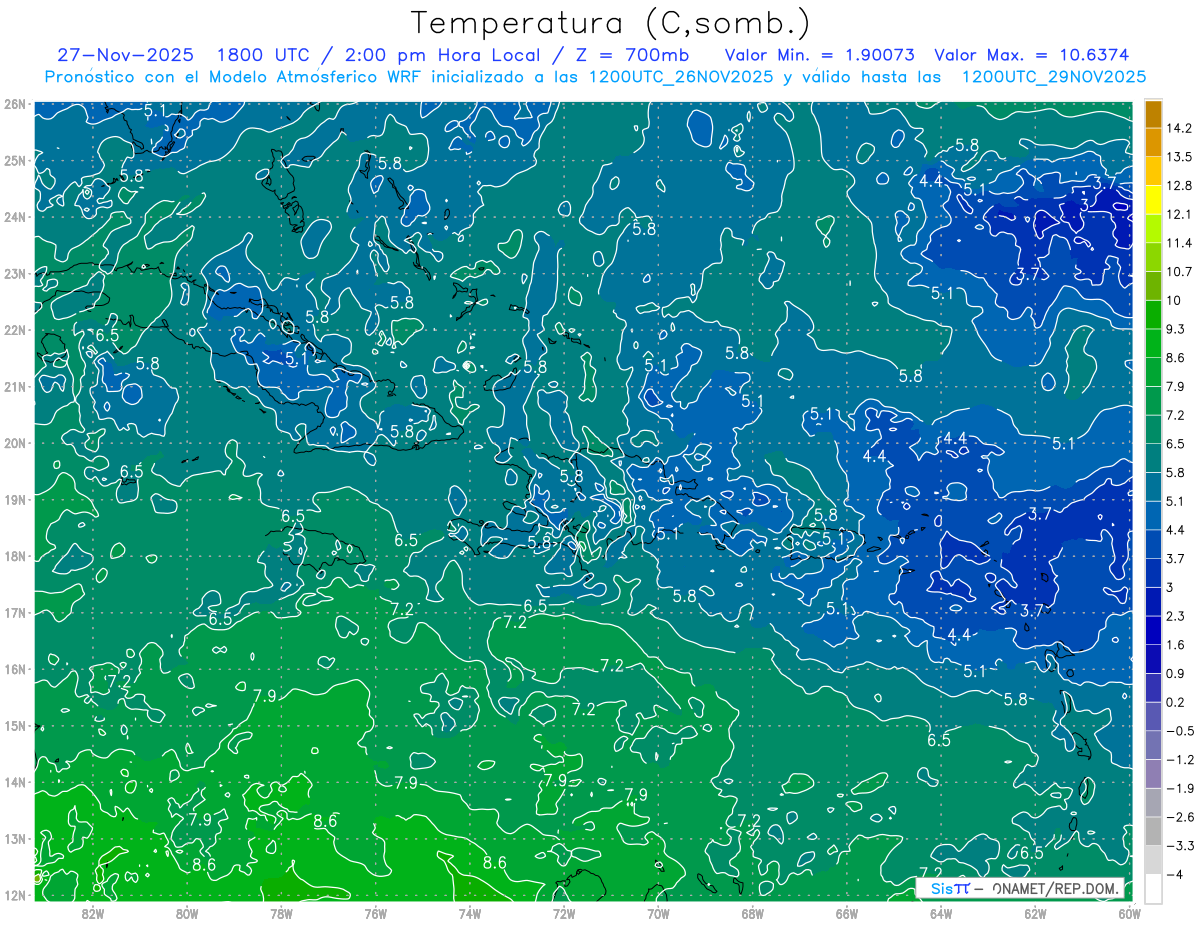Click the 1.6 color scale label
Image resolution: width=1200 pixels, height=927 pixels.
1175,645
